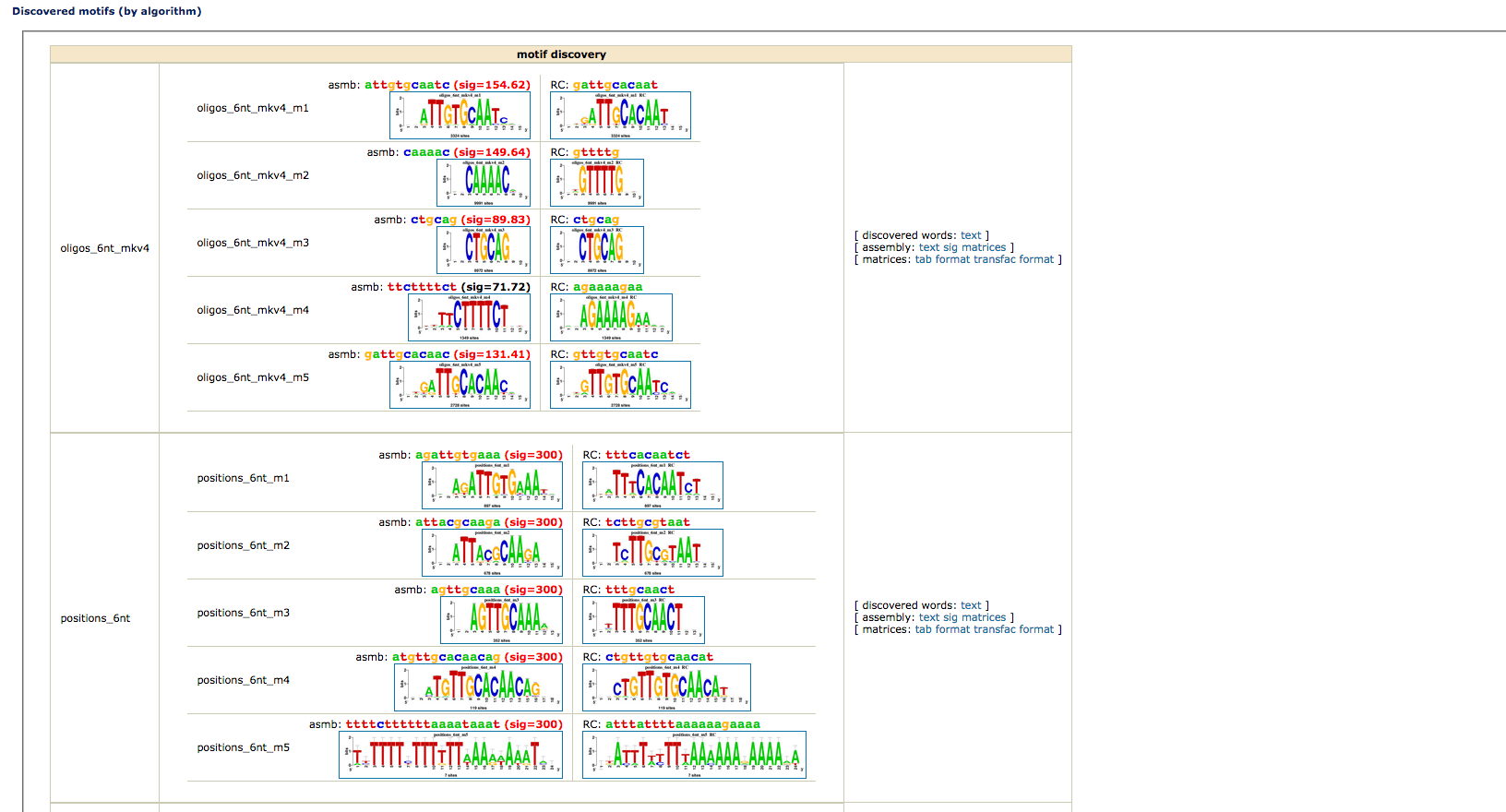Open the positions_6nt_m5 forward logo
The height and width of the screenshot is (812, 1506).
tap(450, 755)
